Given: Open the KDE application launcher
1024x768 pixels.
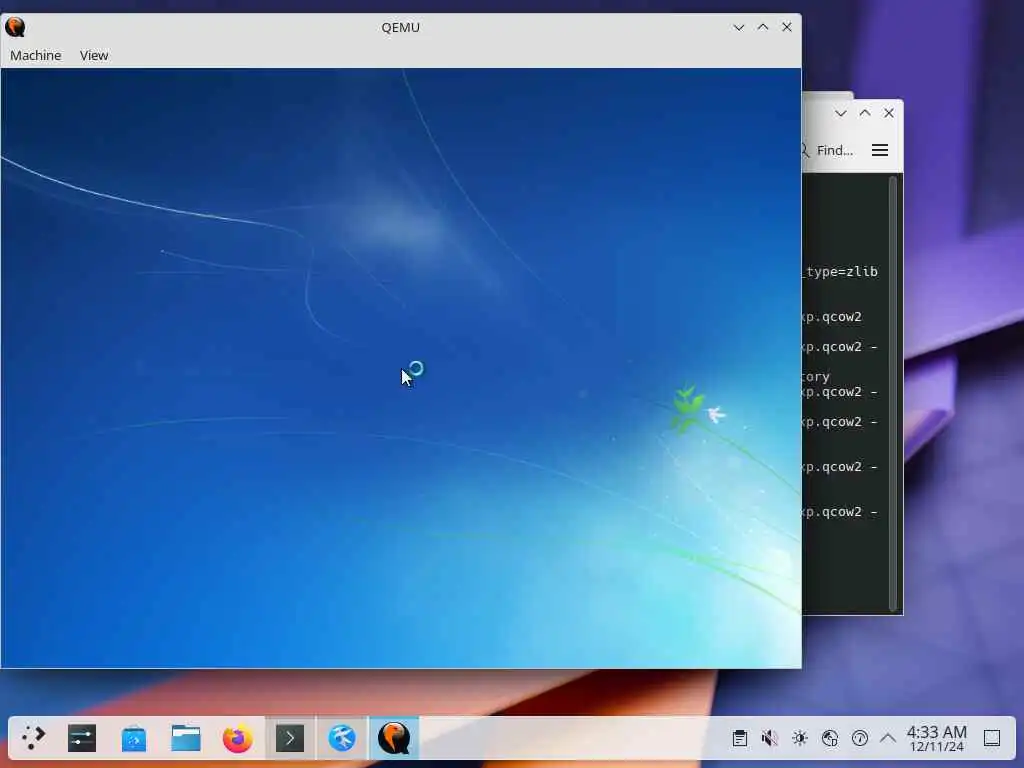Looking at the screenshot, I should 33,738.
